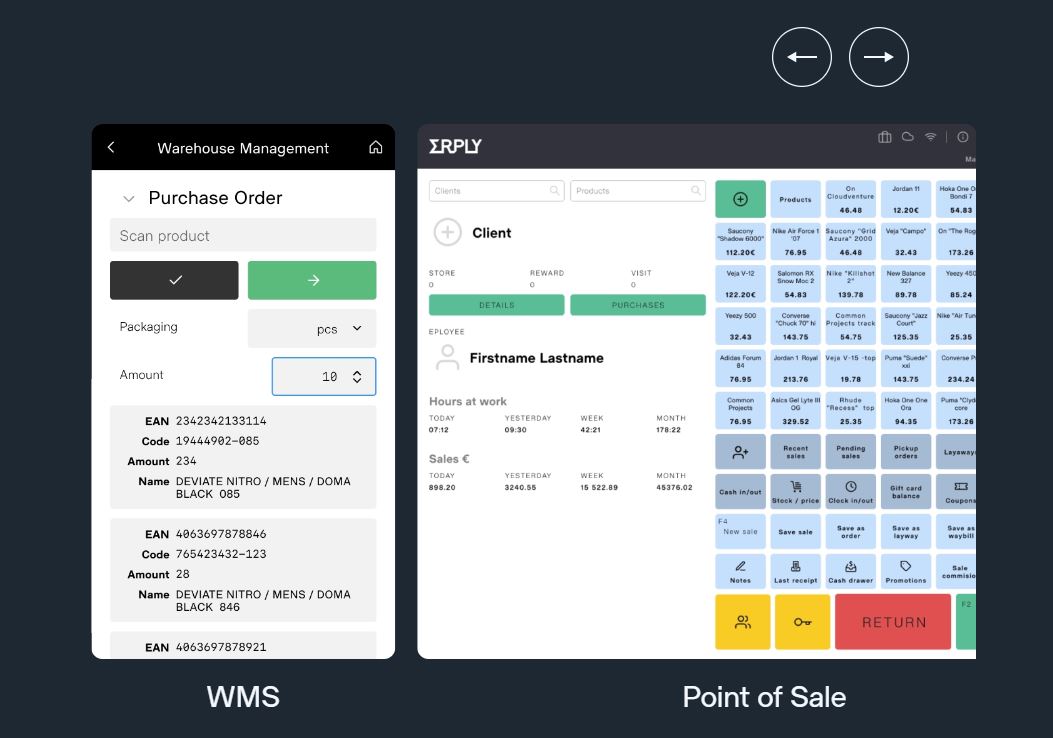
Task: Click the cloud sync icon
Action: click(907, 137)
